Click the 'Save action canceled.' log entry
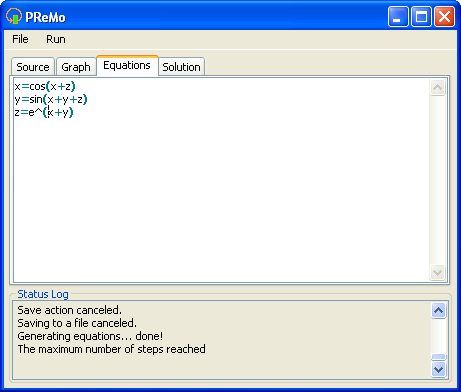This screenshot has width=461, height=392. coord(69,310)
